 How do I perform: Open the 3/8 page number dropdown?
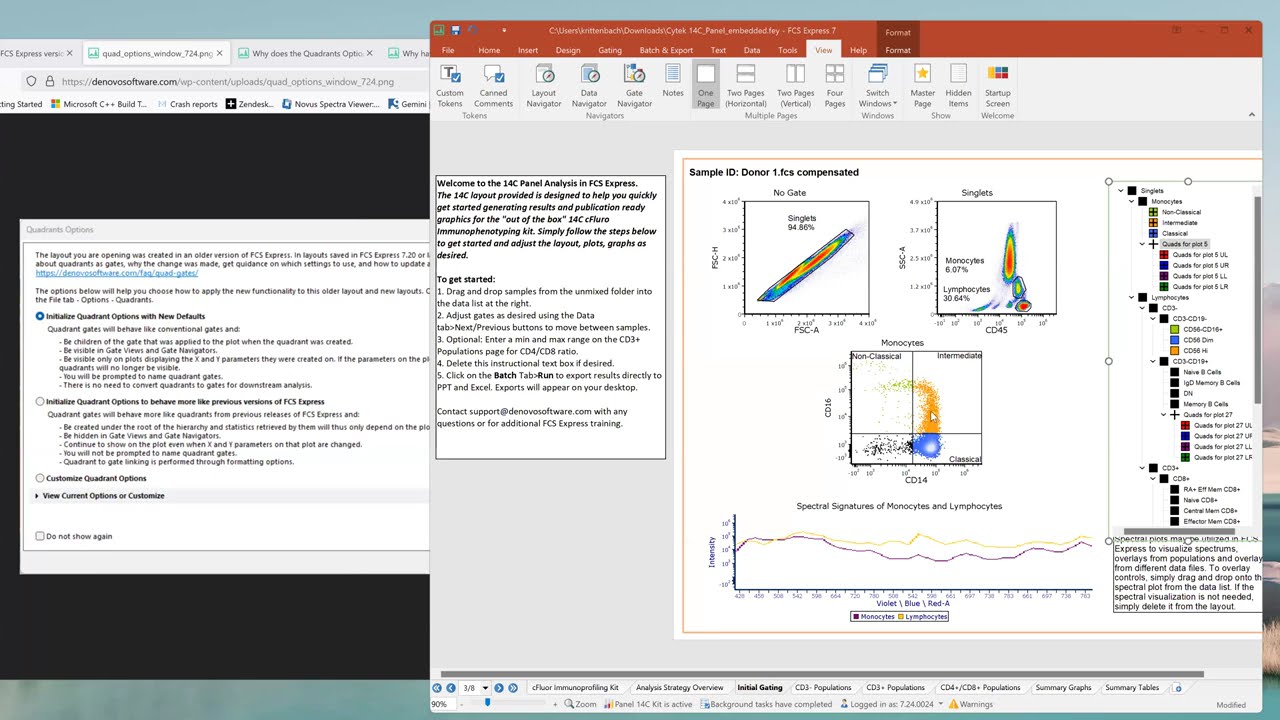pos(485,688)
